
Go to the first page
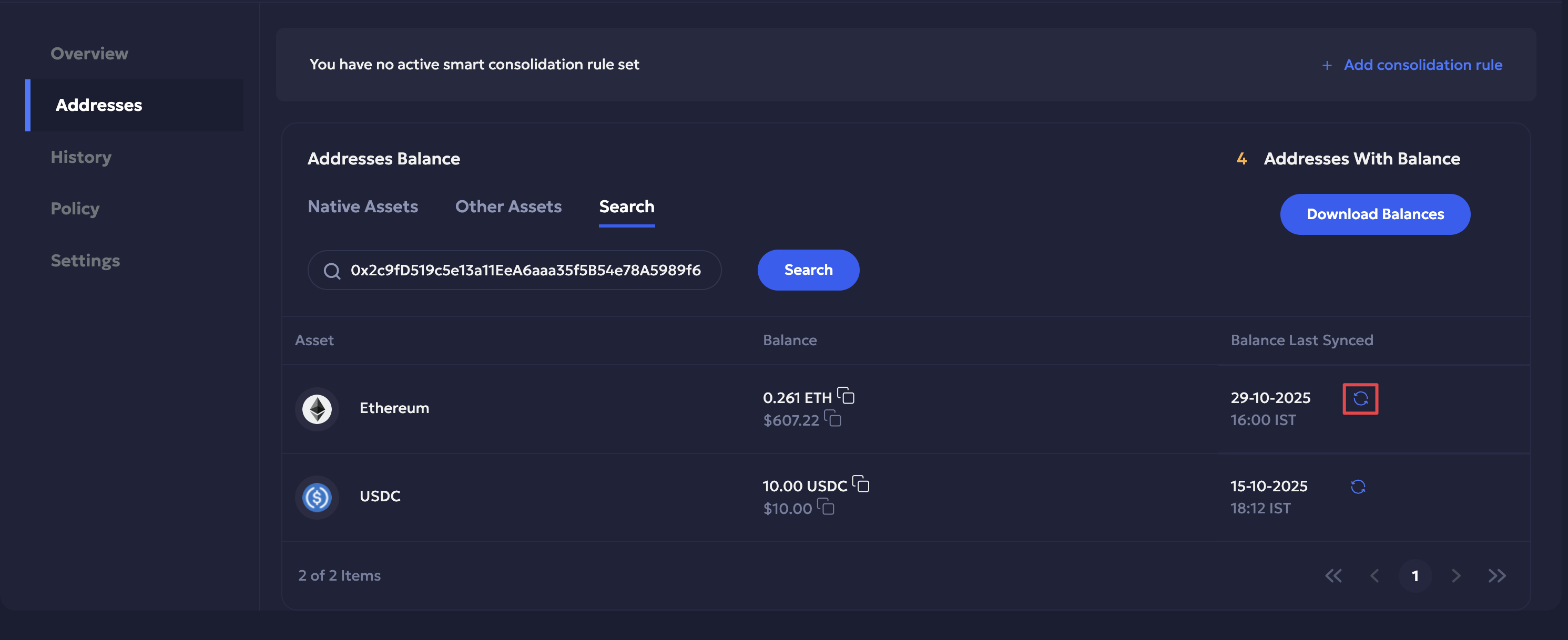point(1333,575)
